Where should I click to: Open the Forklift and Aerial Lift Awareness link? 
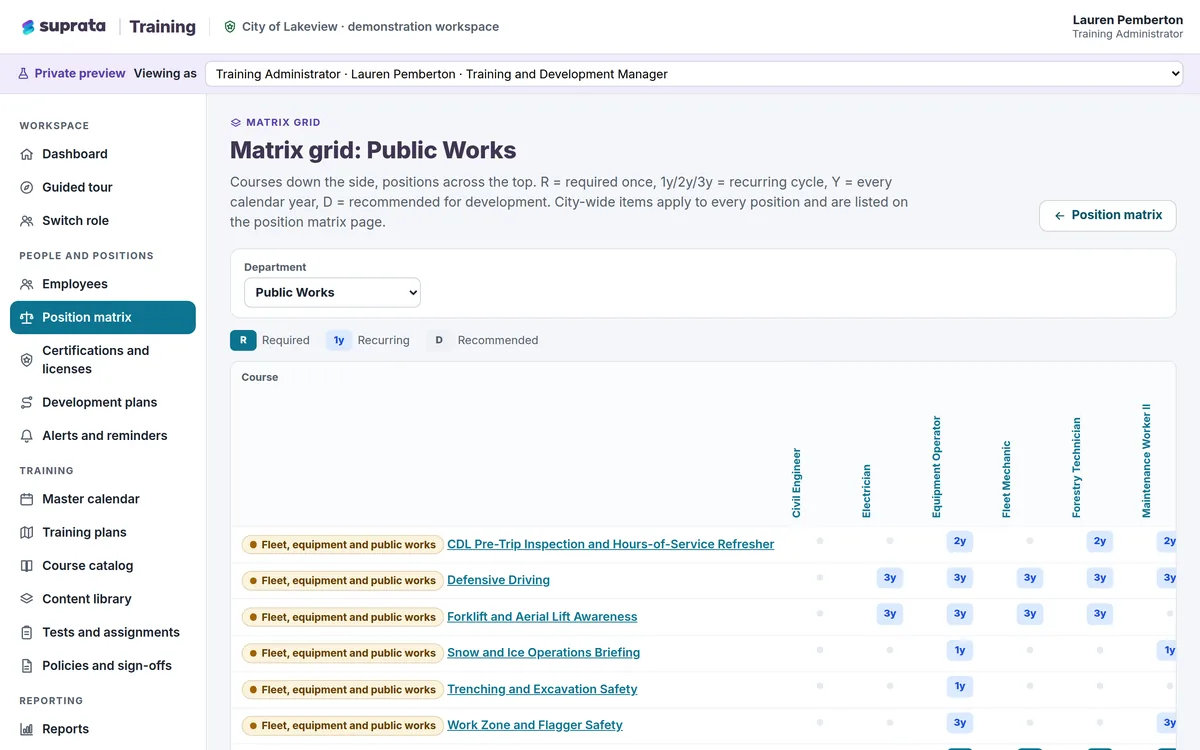[542, 617]
